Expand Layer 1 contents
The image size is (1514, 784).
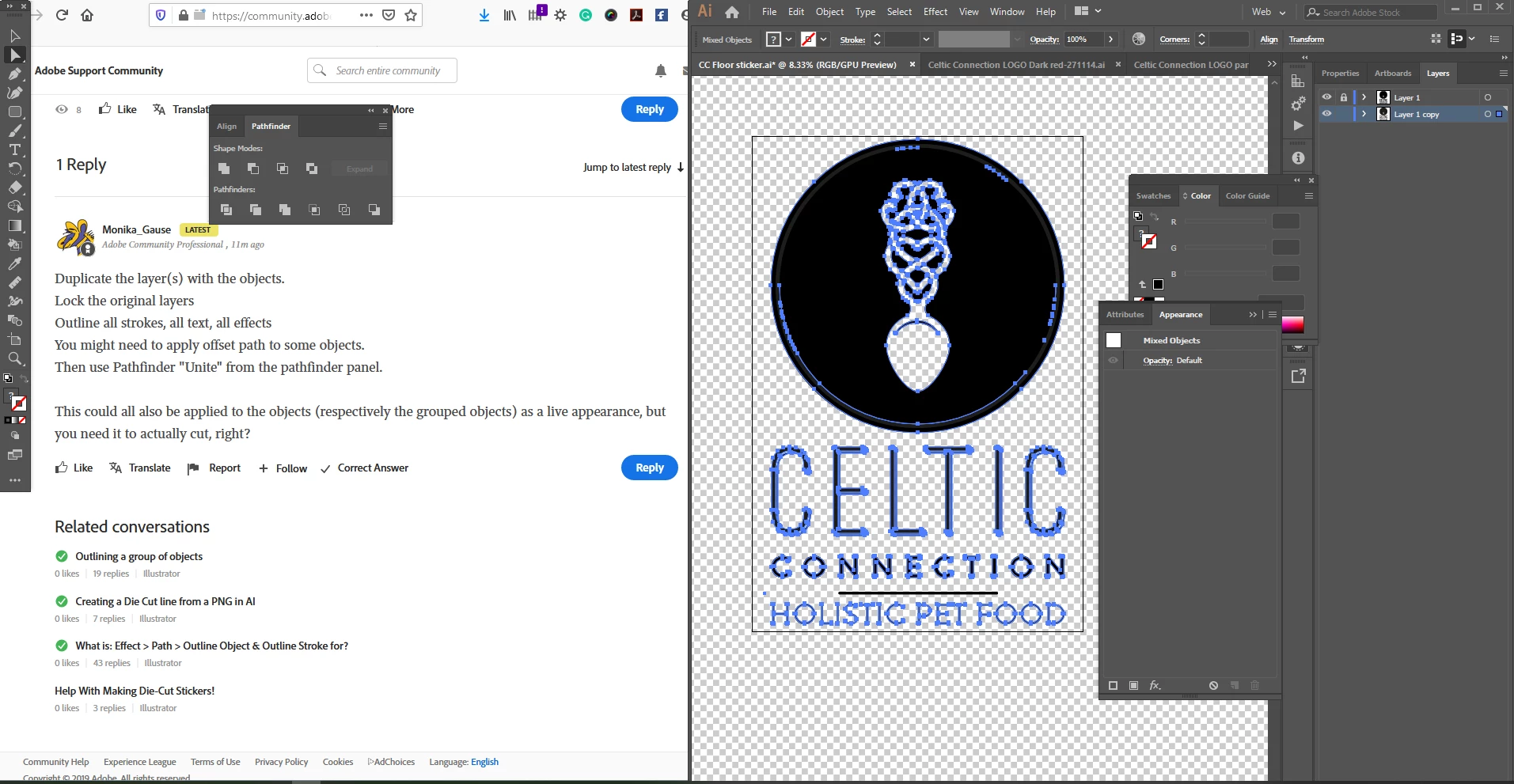pos(1364,97)
